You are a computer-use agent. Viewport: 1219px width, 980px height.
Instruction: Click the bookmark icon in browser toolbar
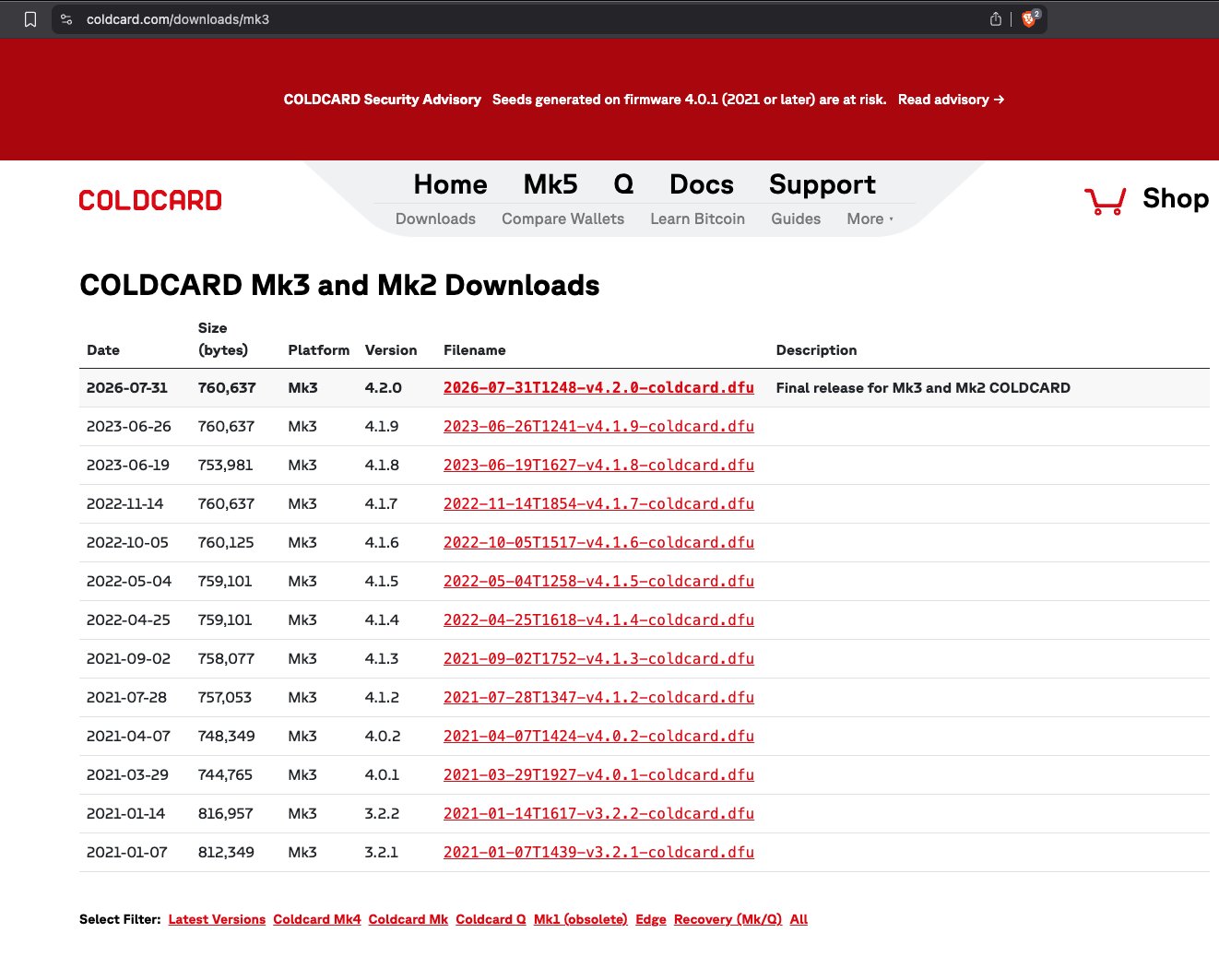(30, 19)
